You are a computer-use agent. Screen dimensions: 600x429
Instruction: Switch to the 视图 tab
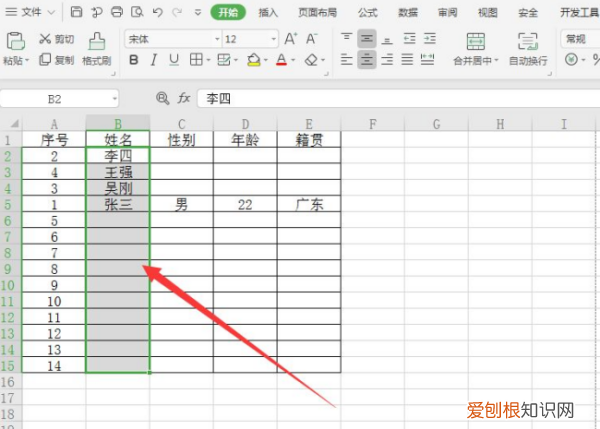click(488, 13)
